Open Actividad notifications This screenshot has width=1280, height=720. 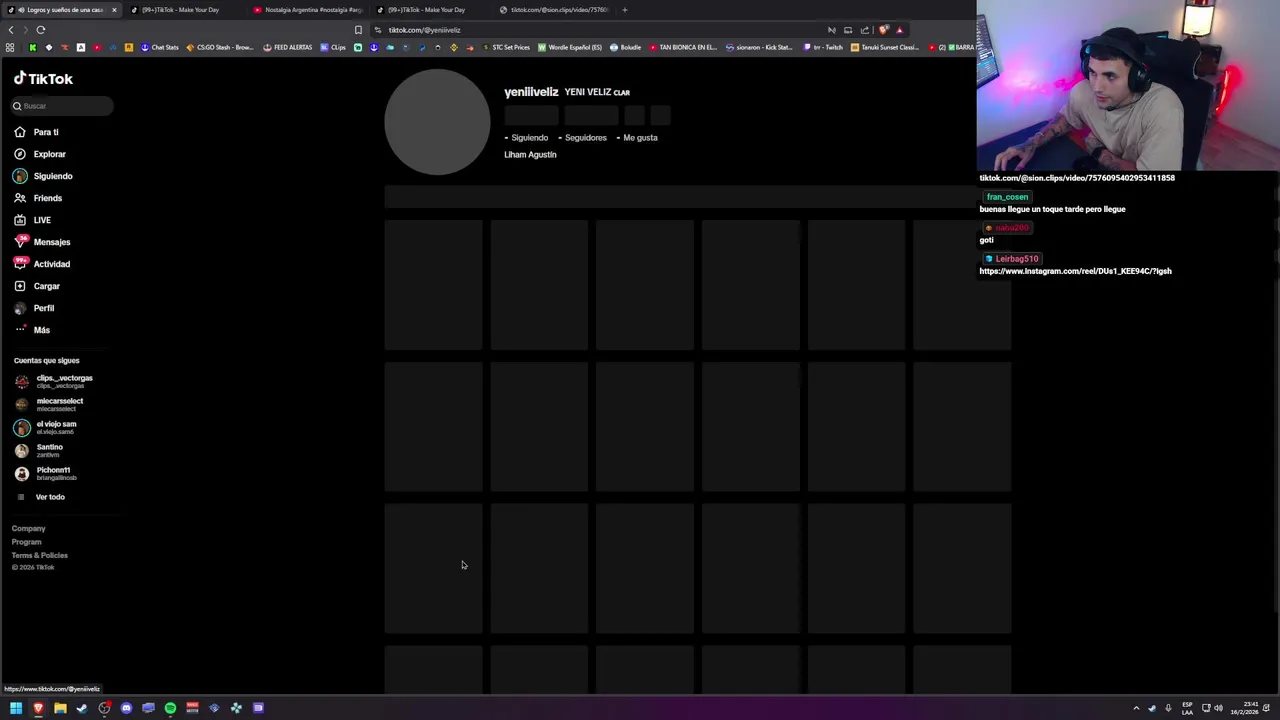click(x=42, y=264)
